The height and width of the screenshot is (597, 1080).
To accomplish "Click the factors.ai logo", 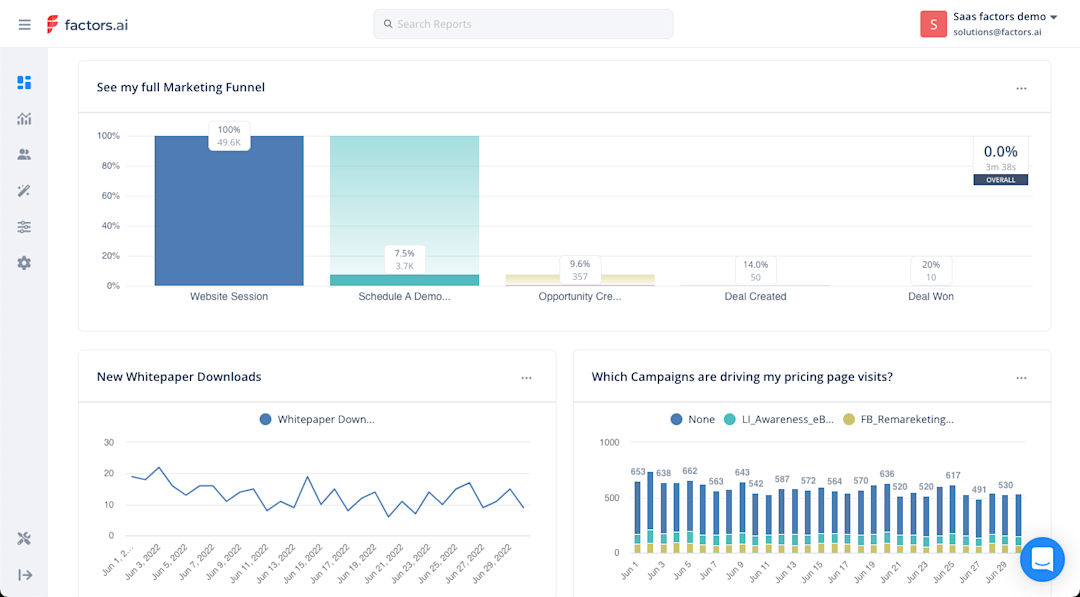I will click(87, 25).
